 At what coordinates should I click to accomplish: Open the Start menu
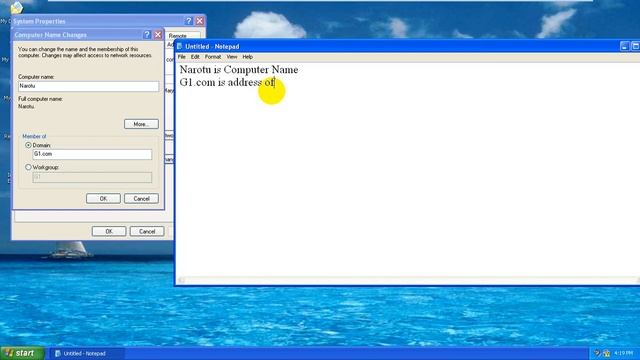[22, 353]
